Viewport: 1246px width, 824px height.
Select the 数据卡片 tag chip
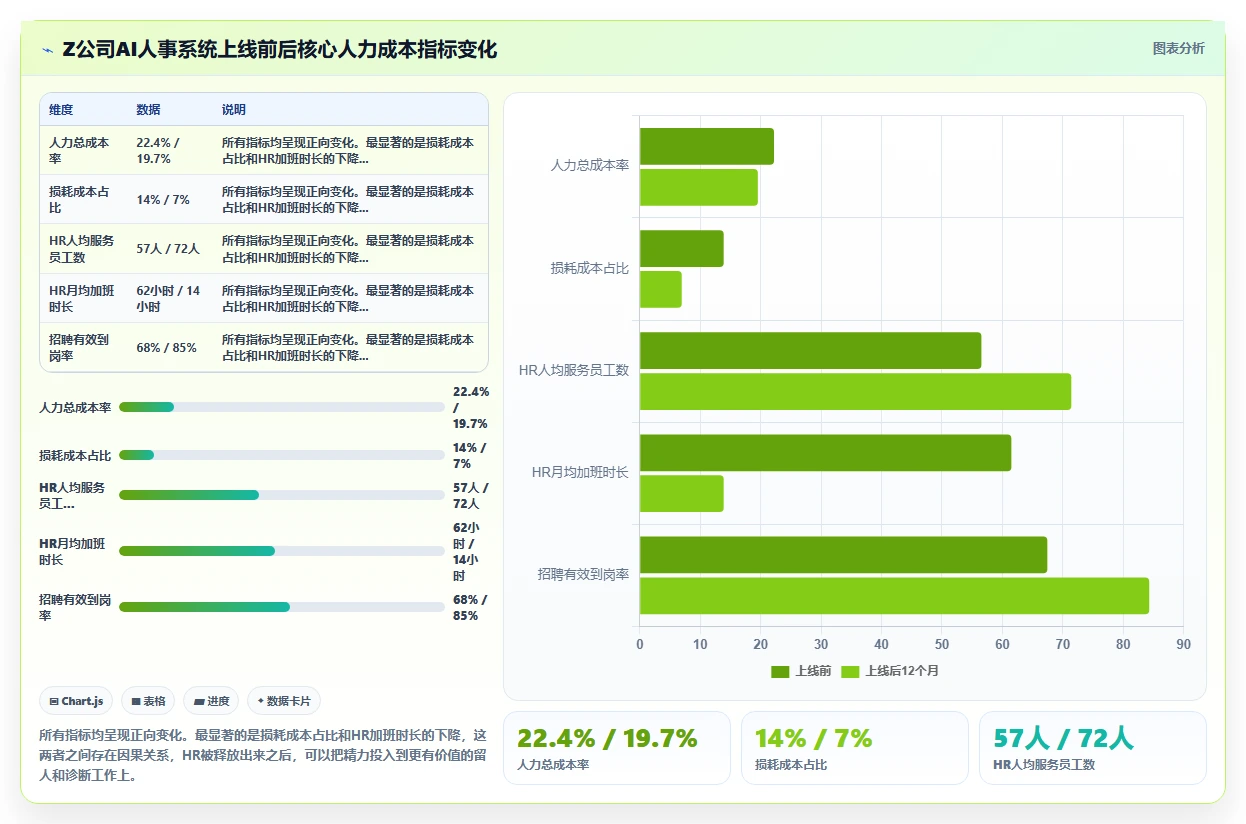pyautogui.click(x=284, y=701)
